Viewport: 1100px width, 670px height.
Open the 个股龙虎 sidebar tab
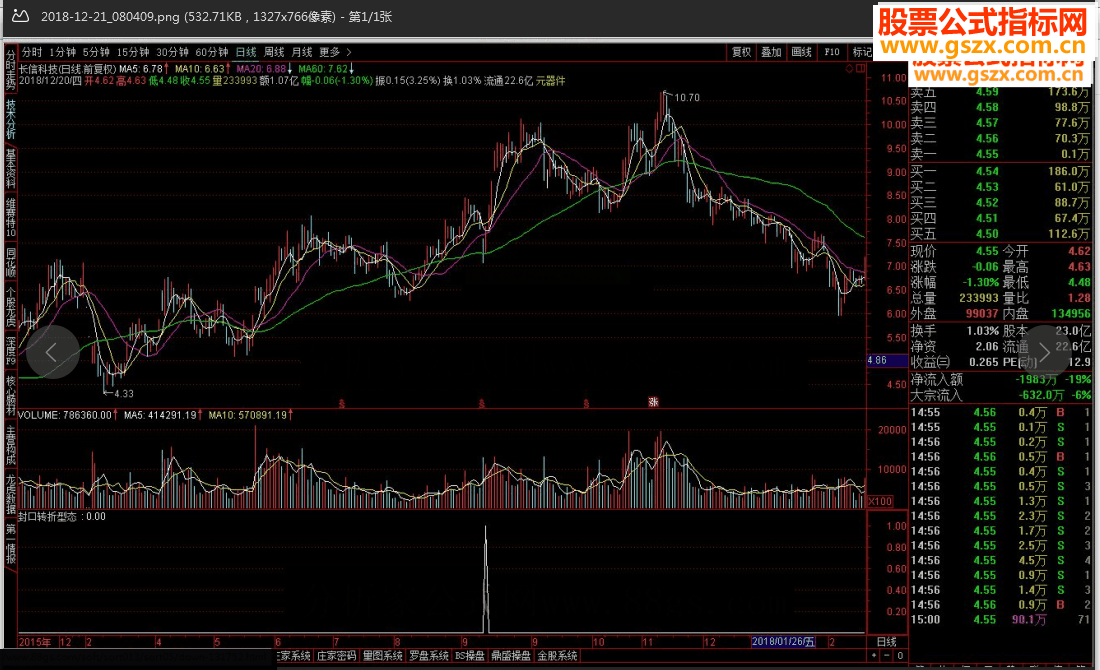click(x=11, y=308)
